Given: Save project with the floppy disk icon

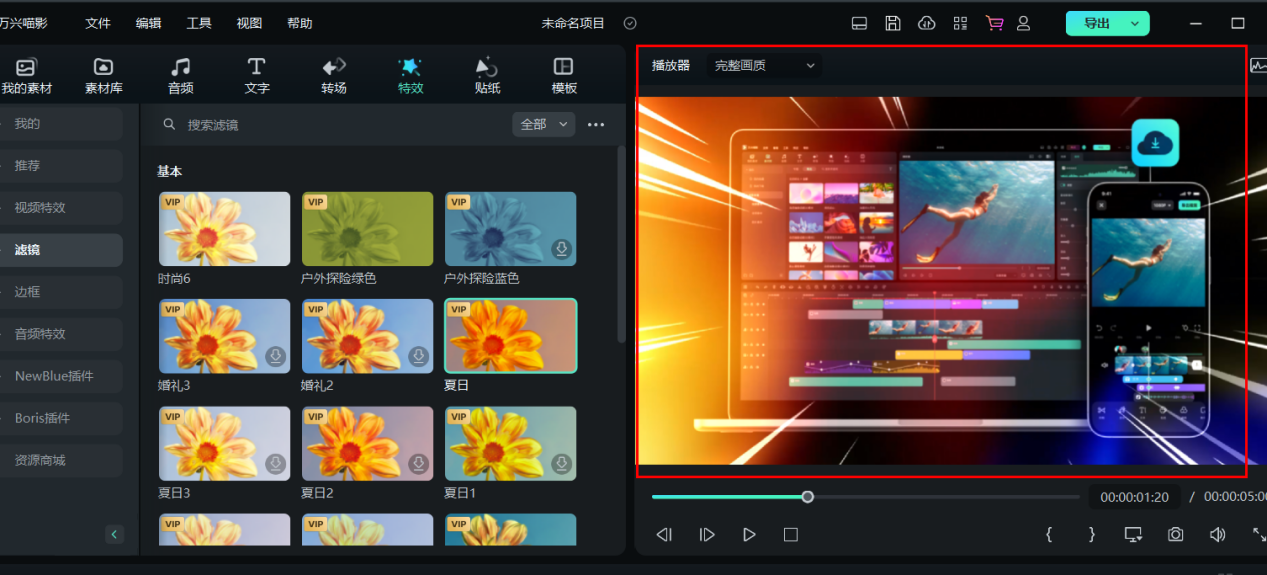Looking at the screenshot, I should [893, 23].
